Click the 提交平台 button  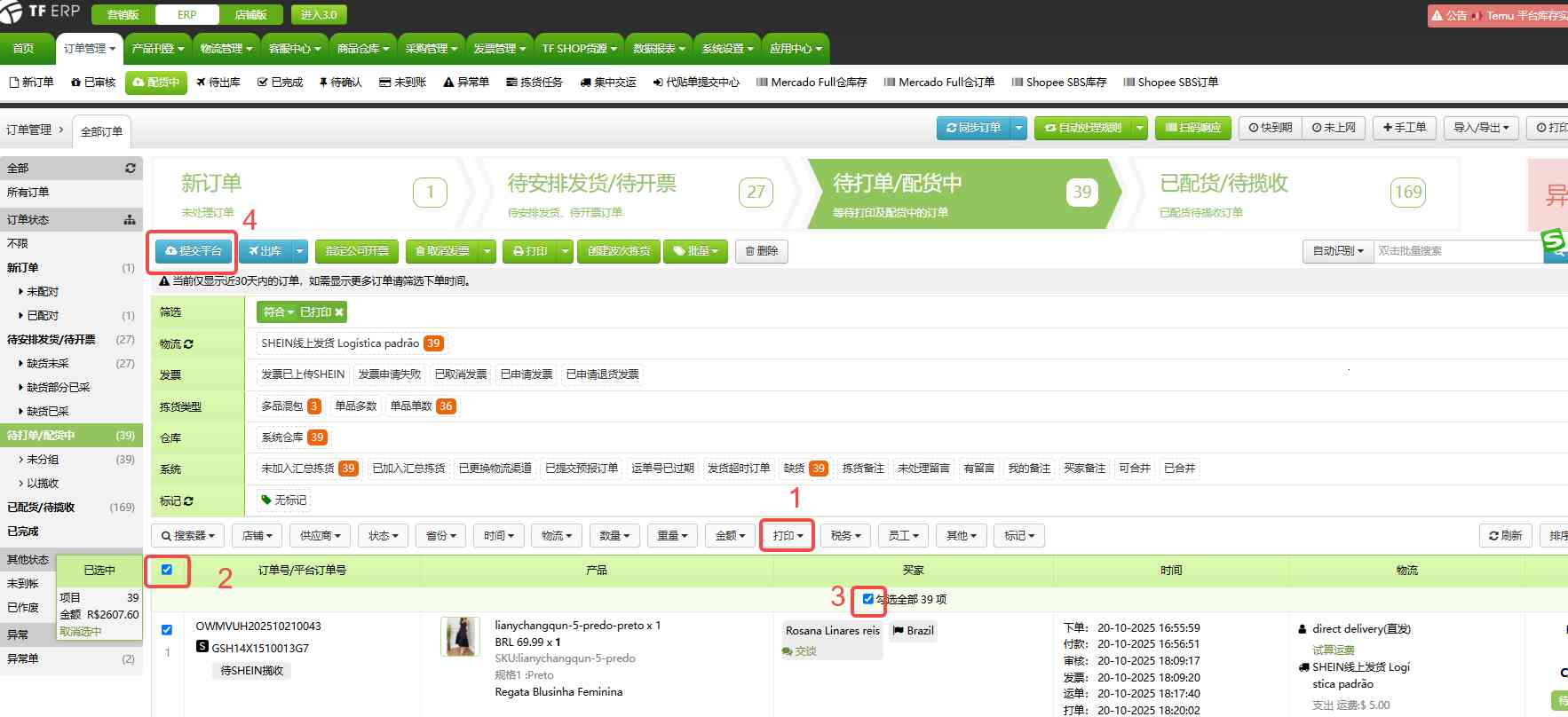(194, 251)
